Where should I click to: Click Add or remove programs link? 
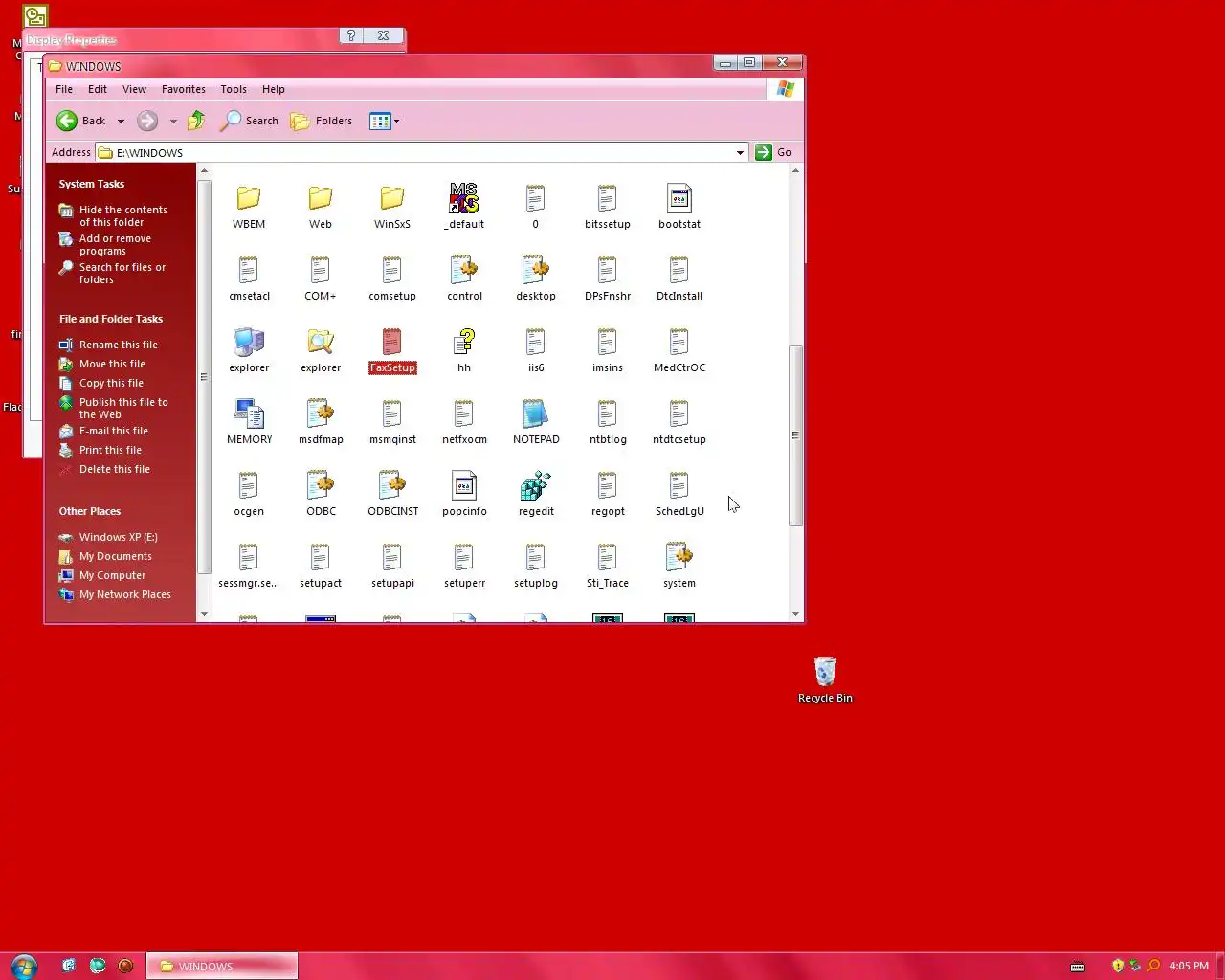pos(115,244)
